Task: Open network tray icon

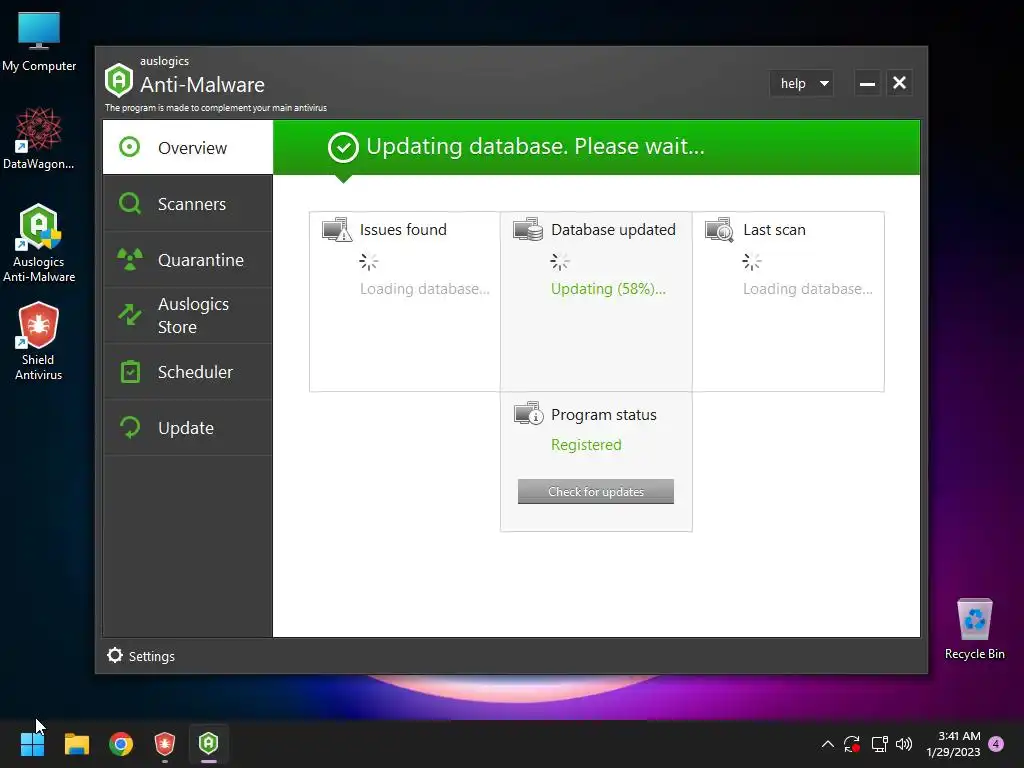Action: coord(879,744)
